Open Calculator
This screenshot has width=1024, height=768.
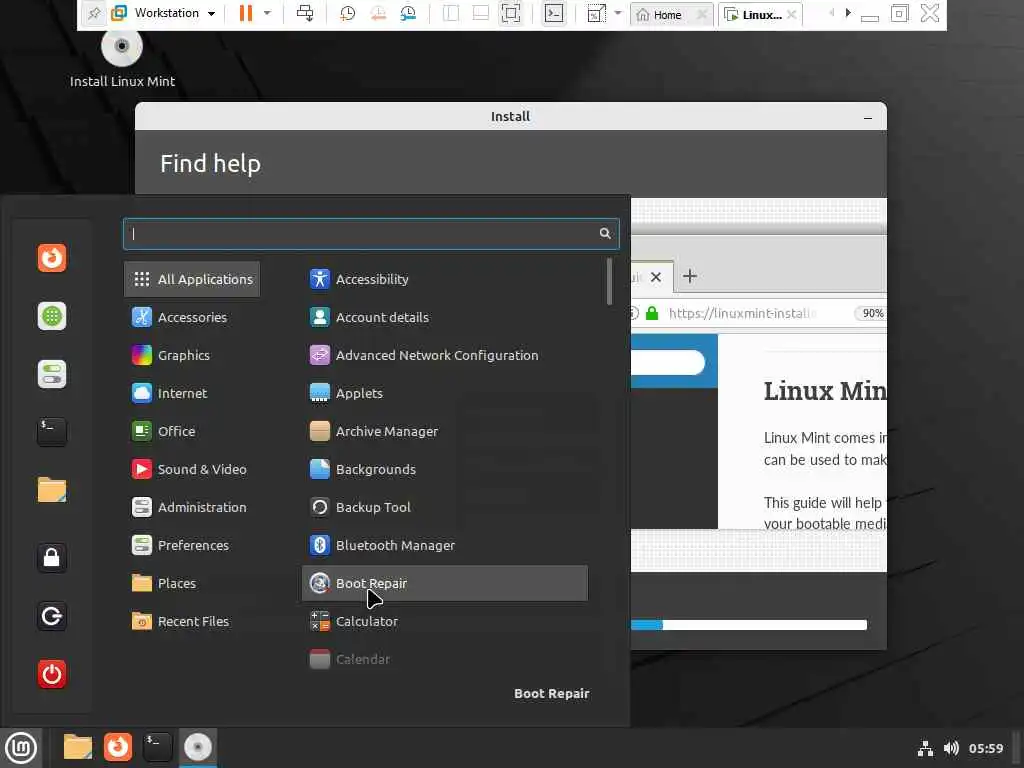coord(445,621)
